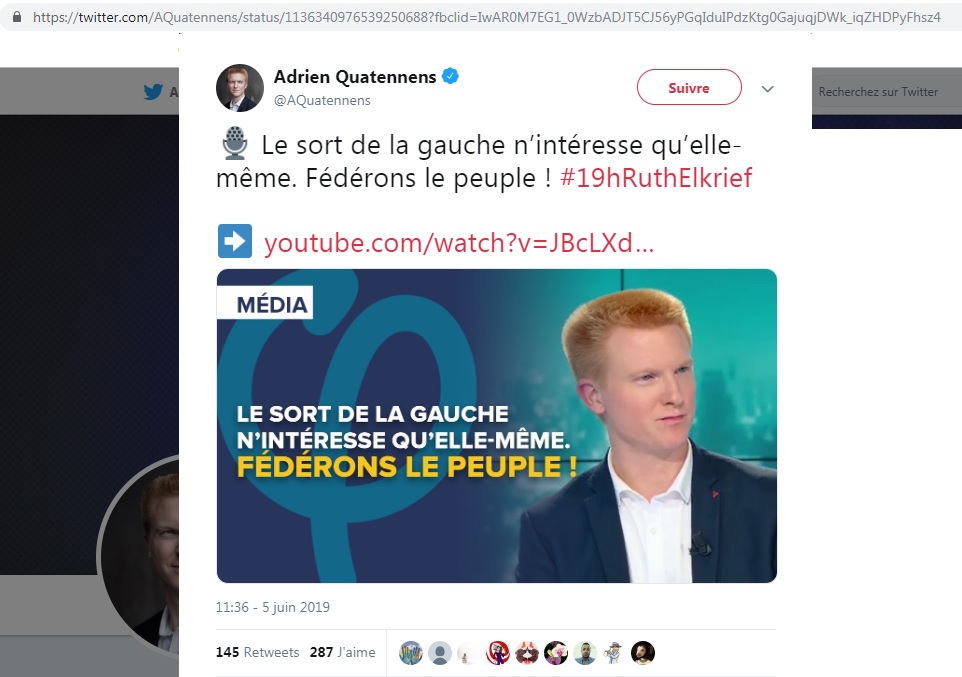Click the Twitter bird logo icon
Screen dimensions: 962x677
click(x=153, y=92)
